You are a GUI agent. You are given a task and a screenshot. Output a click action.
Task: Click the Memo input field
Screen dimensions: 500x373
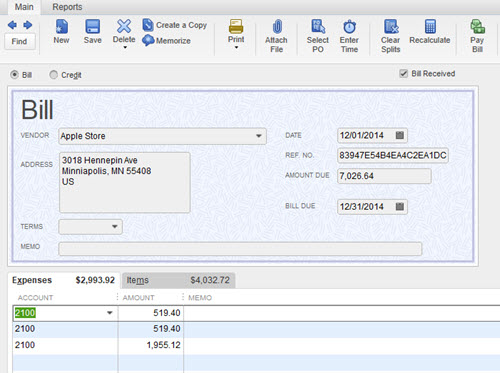tap(240, 249)
